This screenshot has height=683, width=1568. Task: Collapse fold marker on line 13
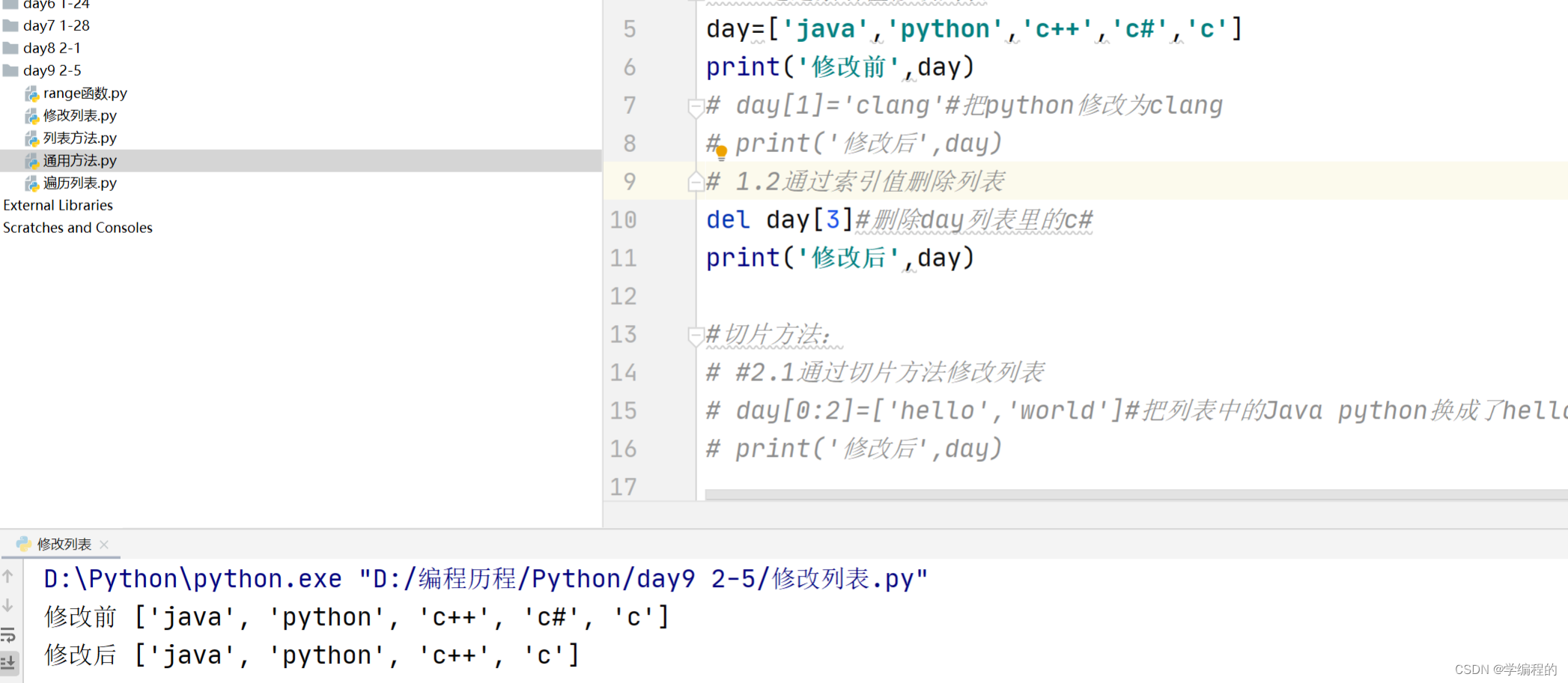point(695,336)
